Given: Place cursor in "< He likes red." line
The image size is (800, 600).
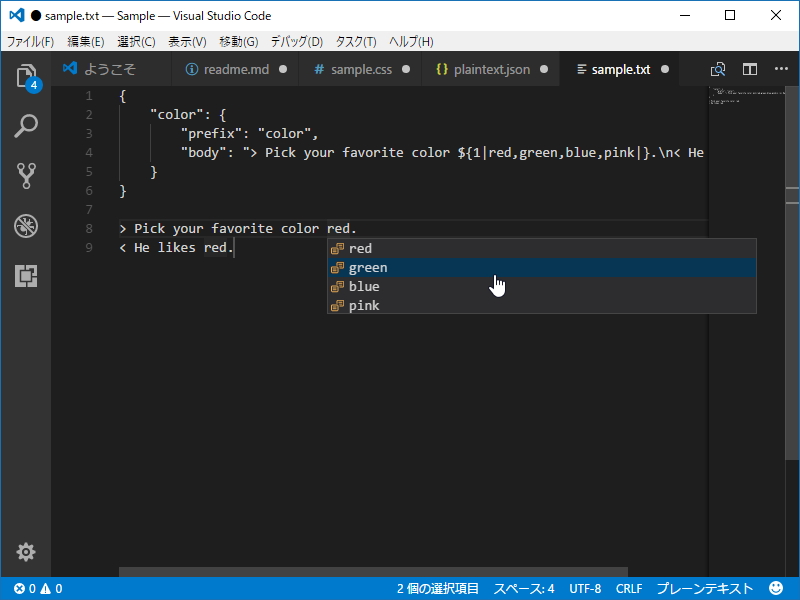Looking at the screenshot, I should pyautogui.click(x=177, y=247).
